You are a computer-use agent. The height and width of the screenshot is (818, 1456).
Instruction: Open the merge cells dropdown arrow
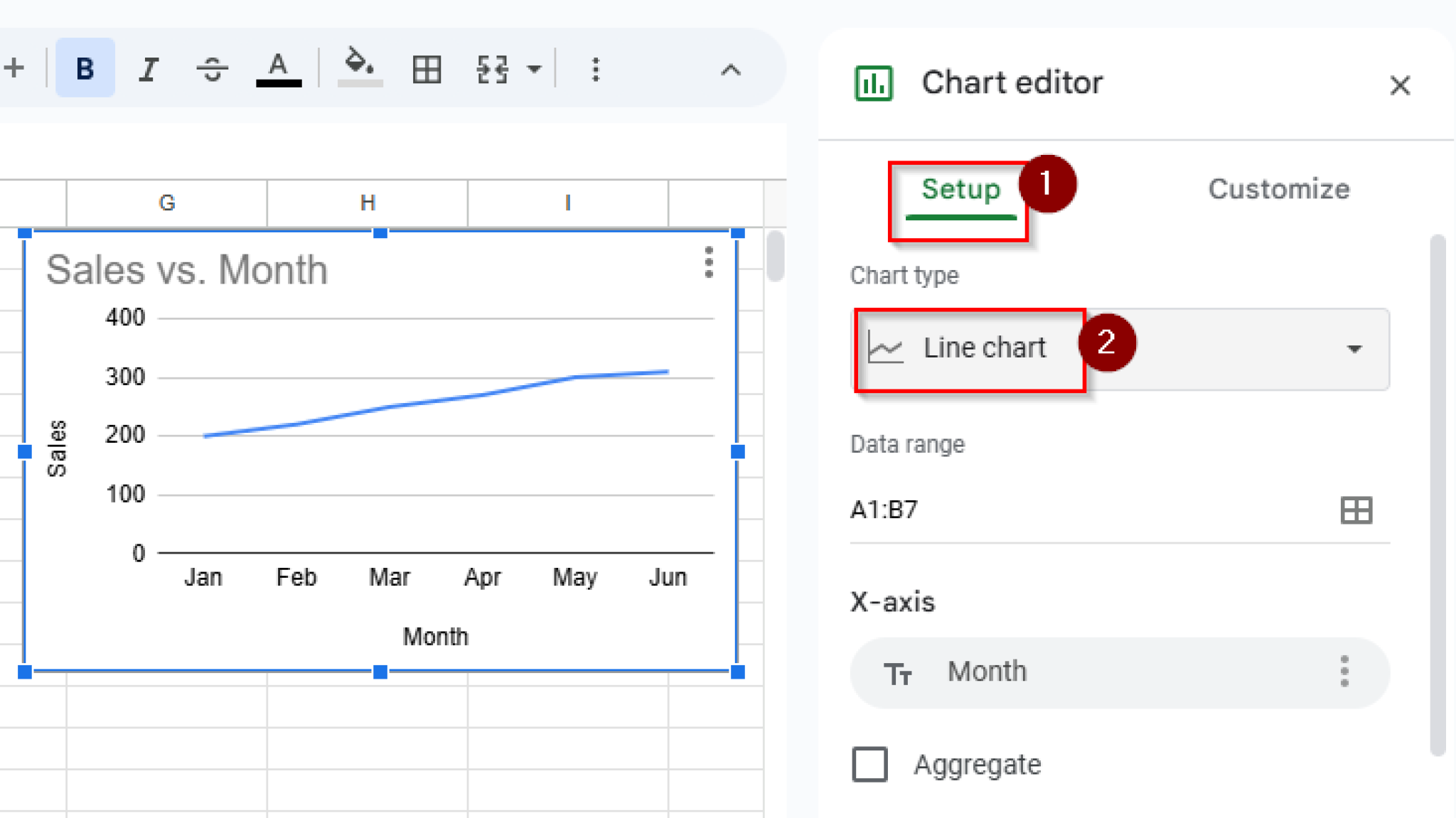[534, 69]
